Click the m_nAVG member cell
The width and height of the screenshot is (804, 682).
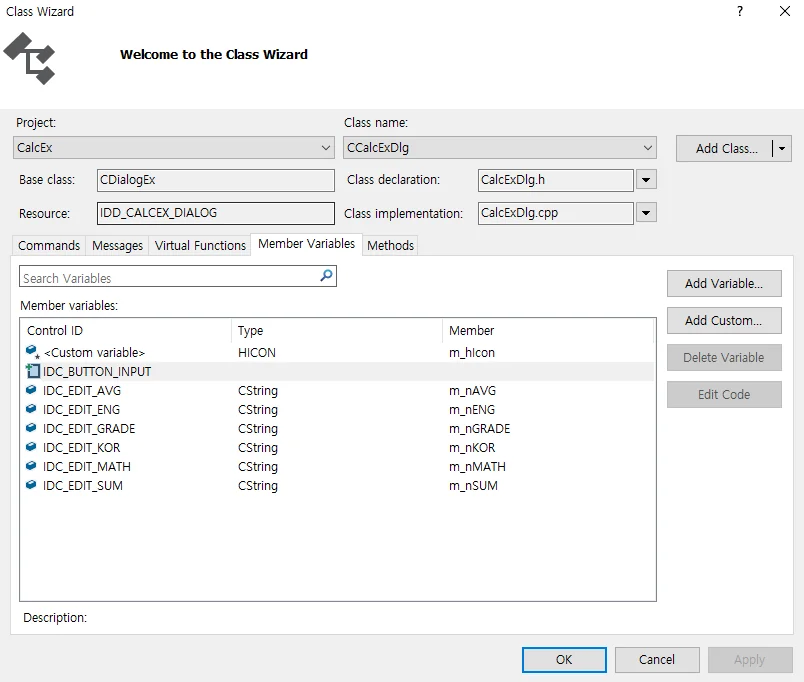472,390
